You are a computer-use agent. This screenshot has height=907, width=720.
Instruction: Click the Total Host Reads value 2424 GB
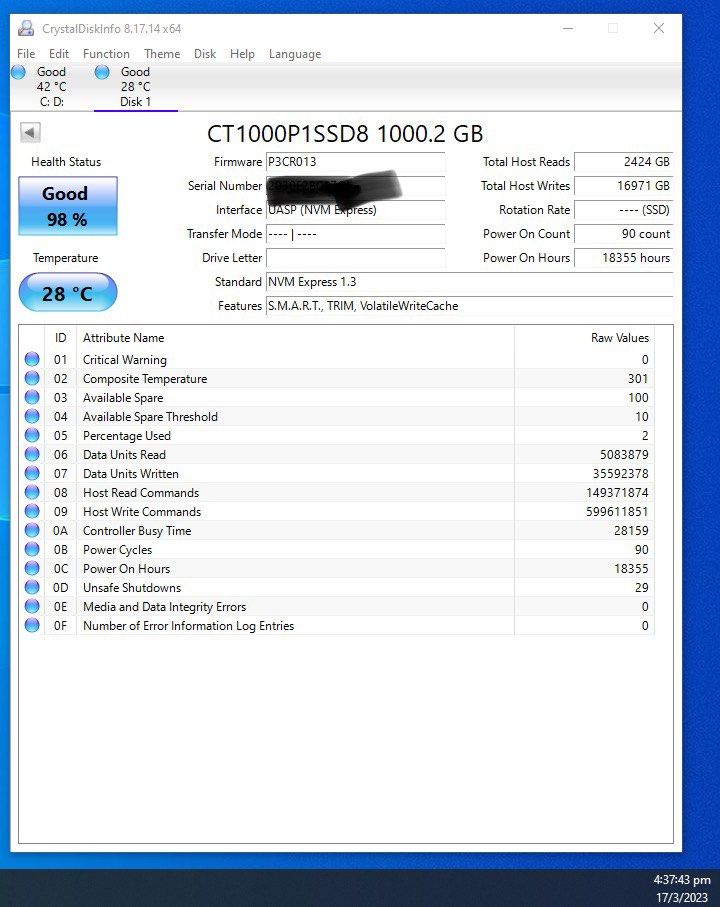click(623, 162)
